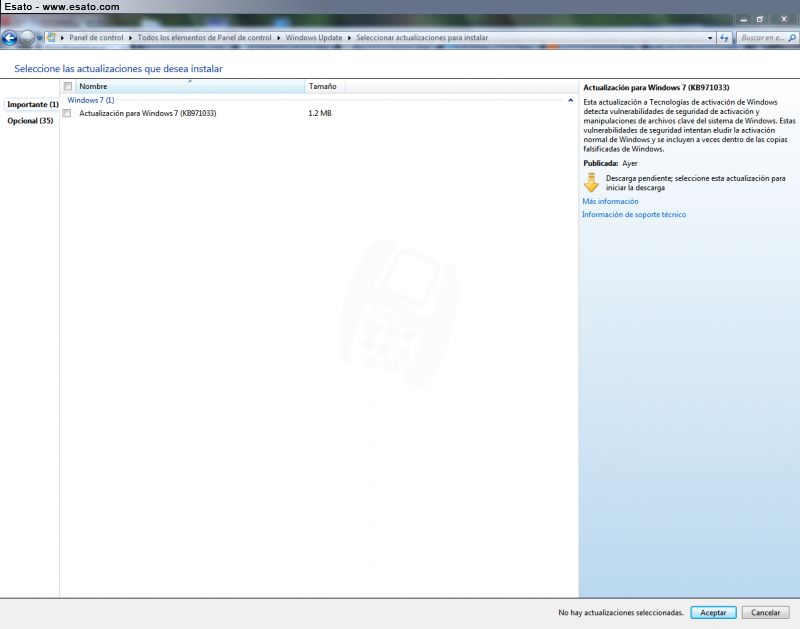Screen dimensions: 800x629
Task: Click the Cancelar button
Action: coord(765,613)
